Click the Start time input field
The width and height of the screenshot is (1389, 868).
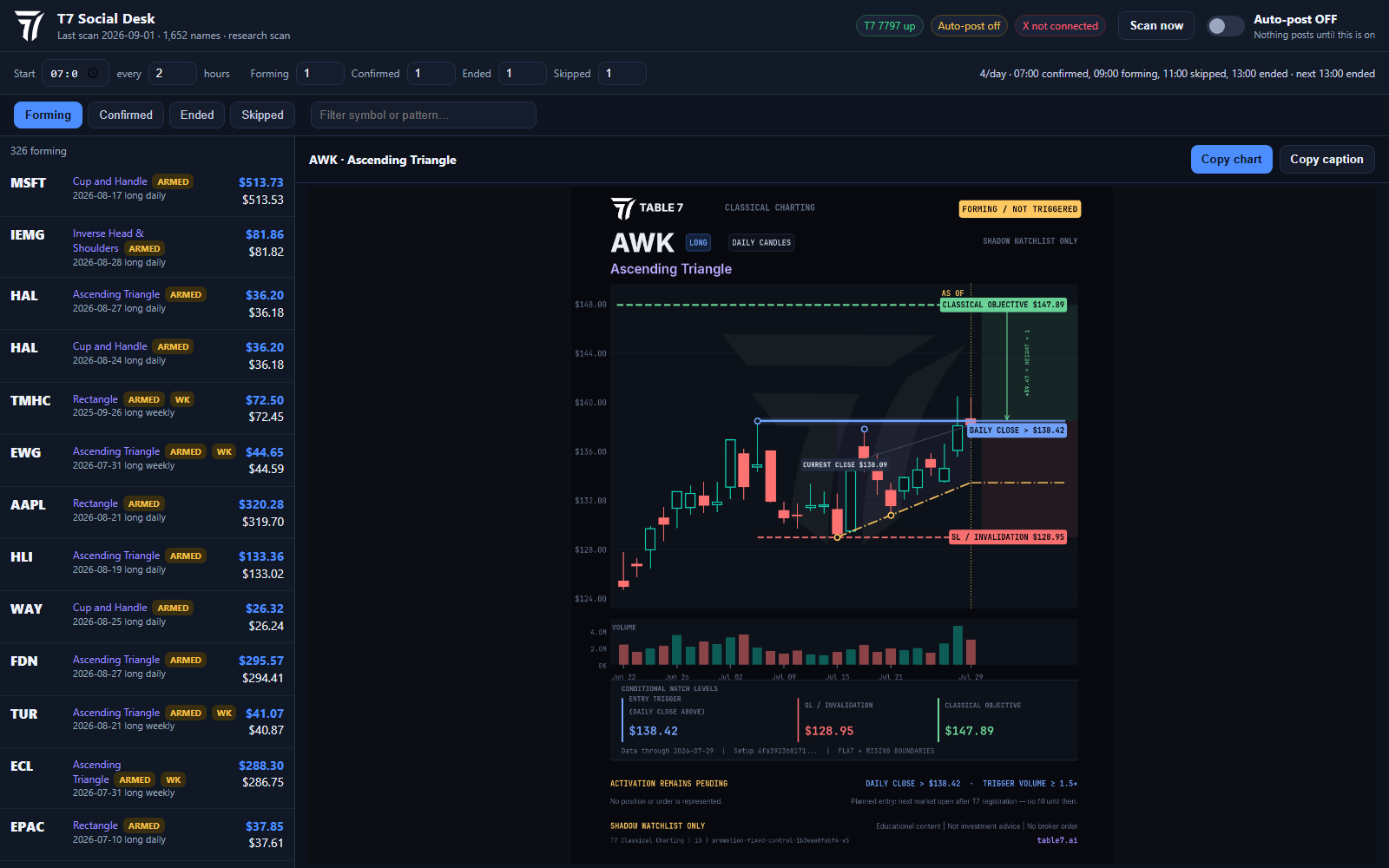click(76, 74)
